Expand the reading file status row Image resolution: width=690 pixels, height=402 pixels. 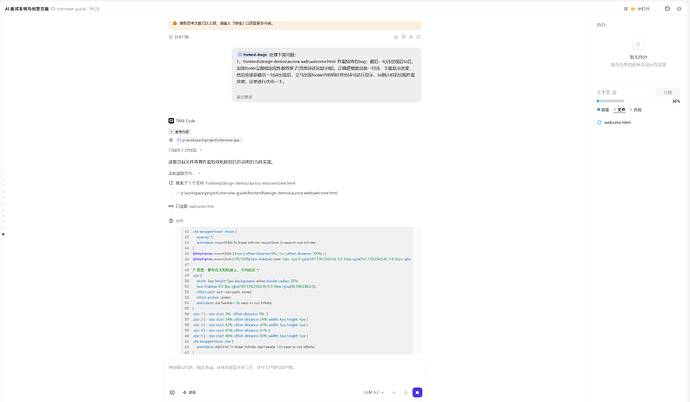(184, 173)
